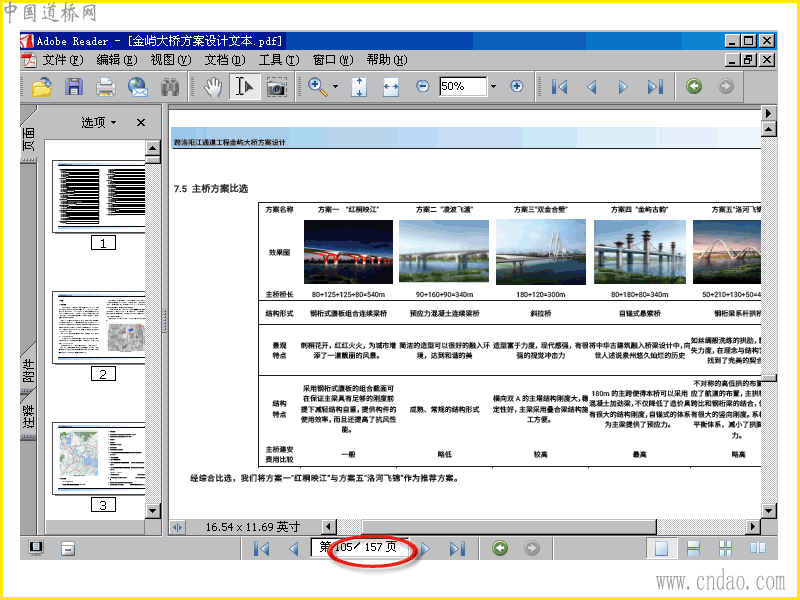Open the 帮助 menu

[385, 60]
